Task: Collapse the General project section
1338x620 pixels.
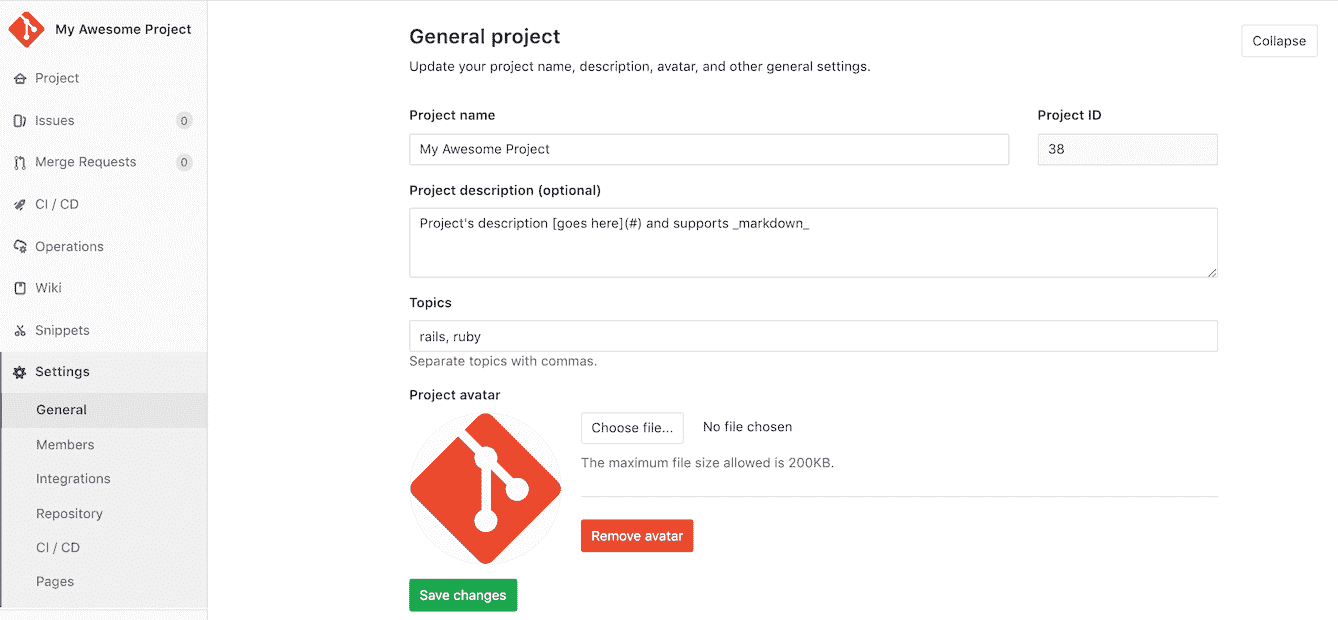Action: coord(1279,40)
